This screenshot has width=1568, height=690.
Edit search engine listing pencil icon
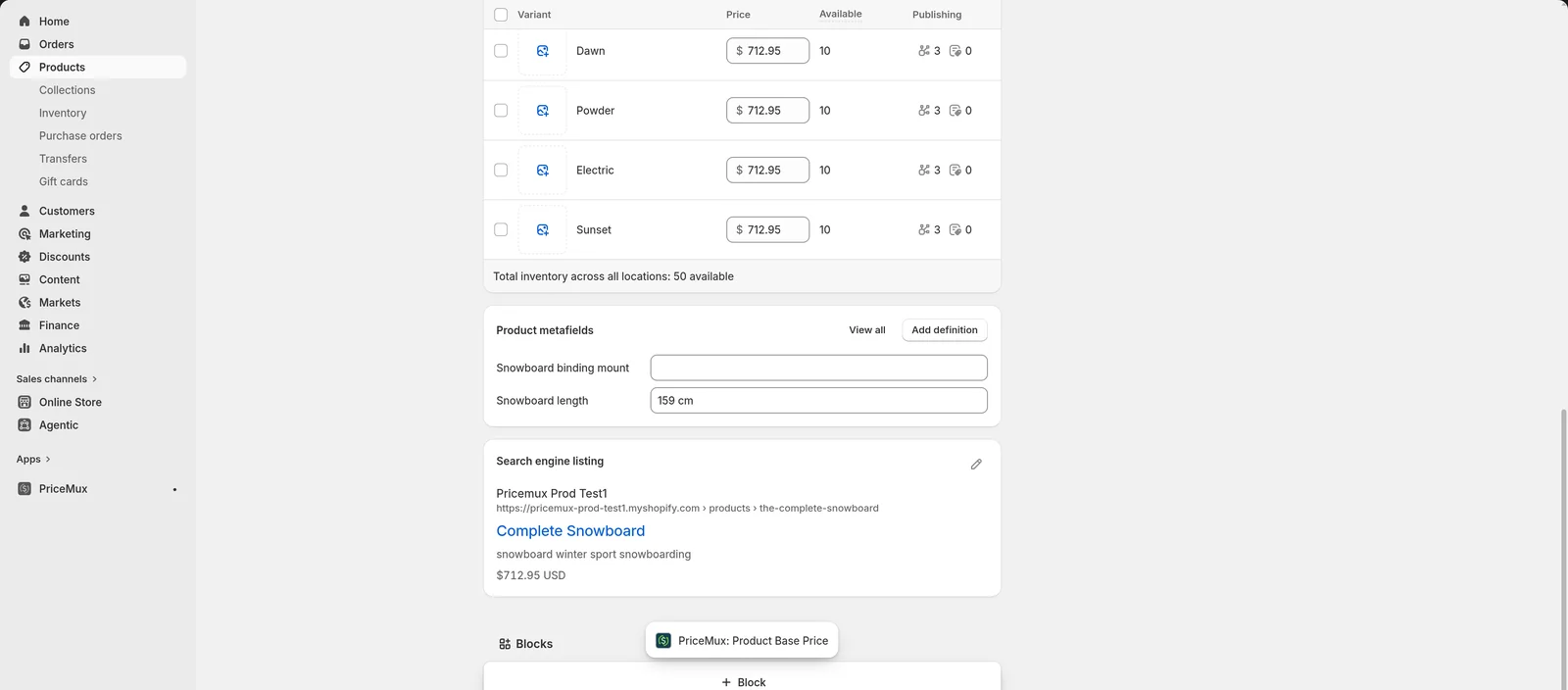976,465
